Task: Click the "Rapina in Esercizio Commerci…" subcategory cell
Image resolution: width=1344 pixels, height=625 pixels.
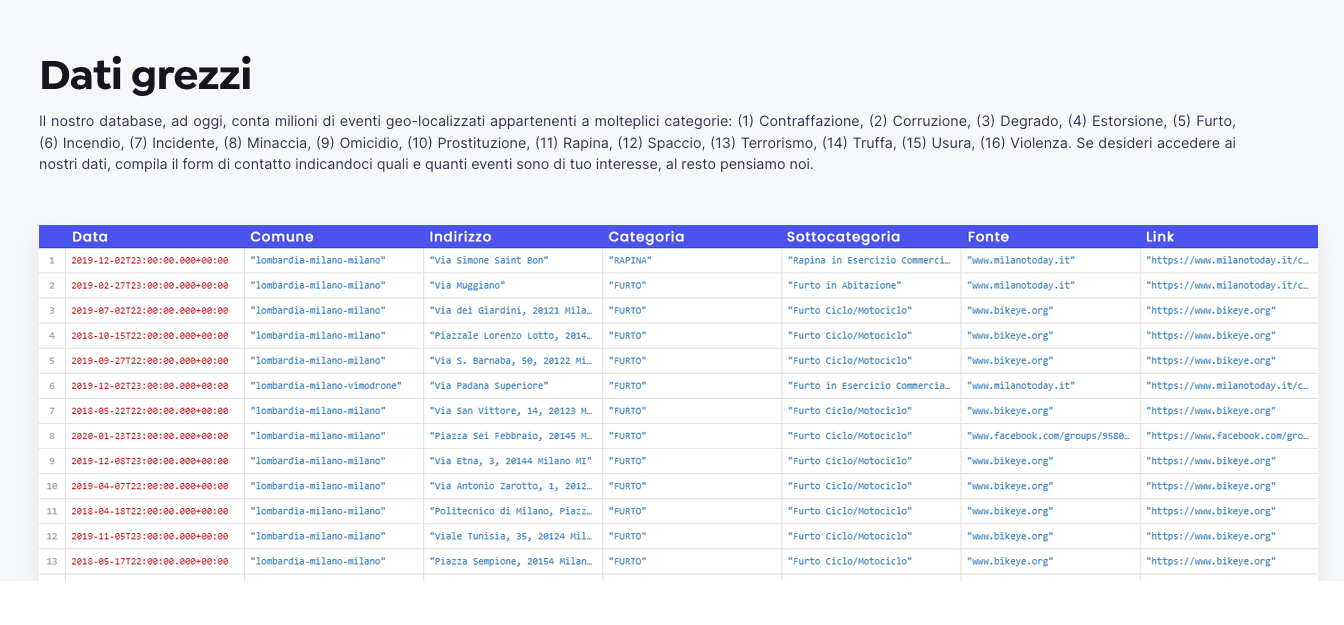Action: 871,261
